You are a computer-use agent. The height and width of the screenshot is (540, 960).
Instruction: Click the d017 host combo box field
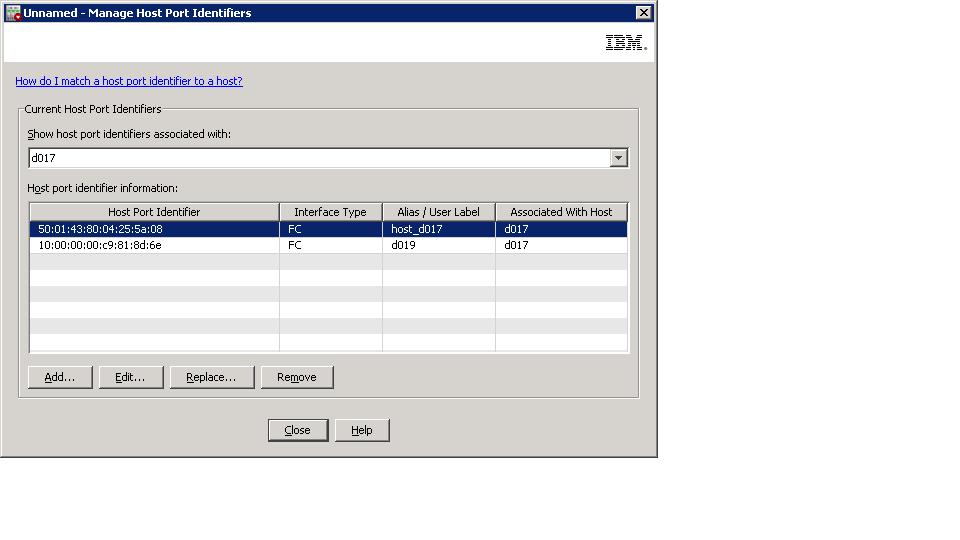point(318,158)
